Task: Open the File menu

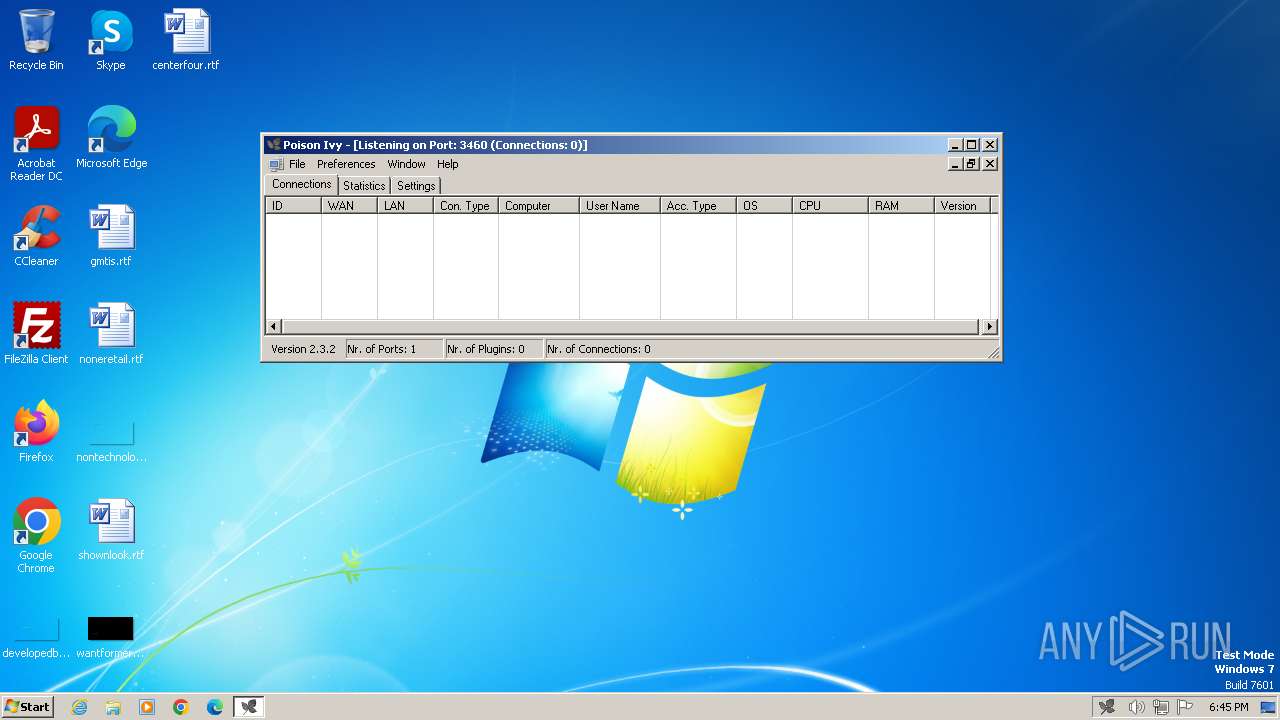Action: click(297, 164)
